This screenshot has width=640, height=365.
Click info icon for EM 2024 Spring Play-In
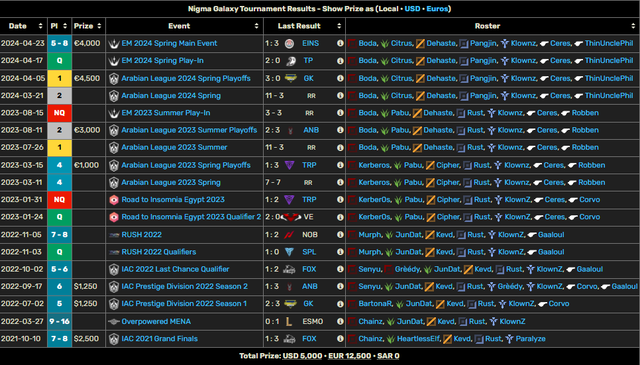point(340,60)
